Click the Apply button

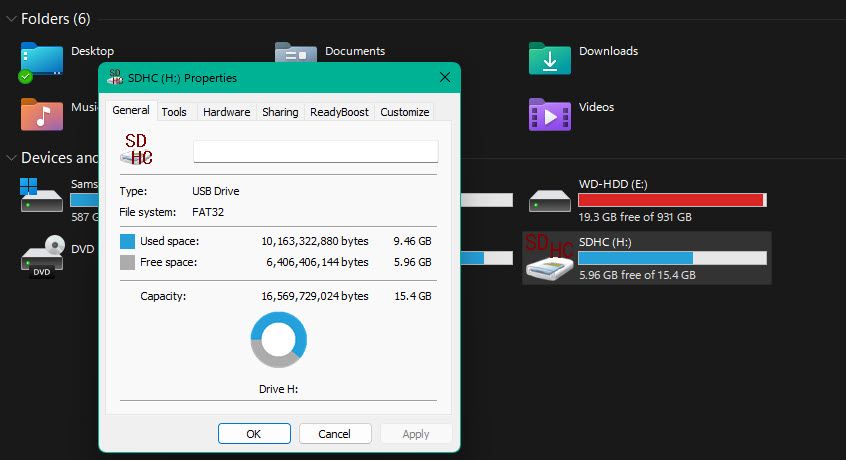pos(415,434)
